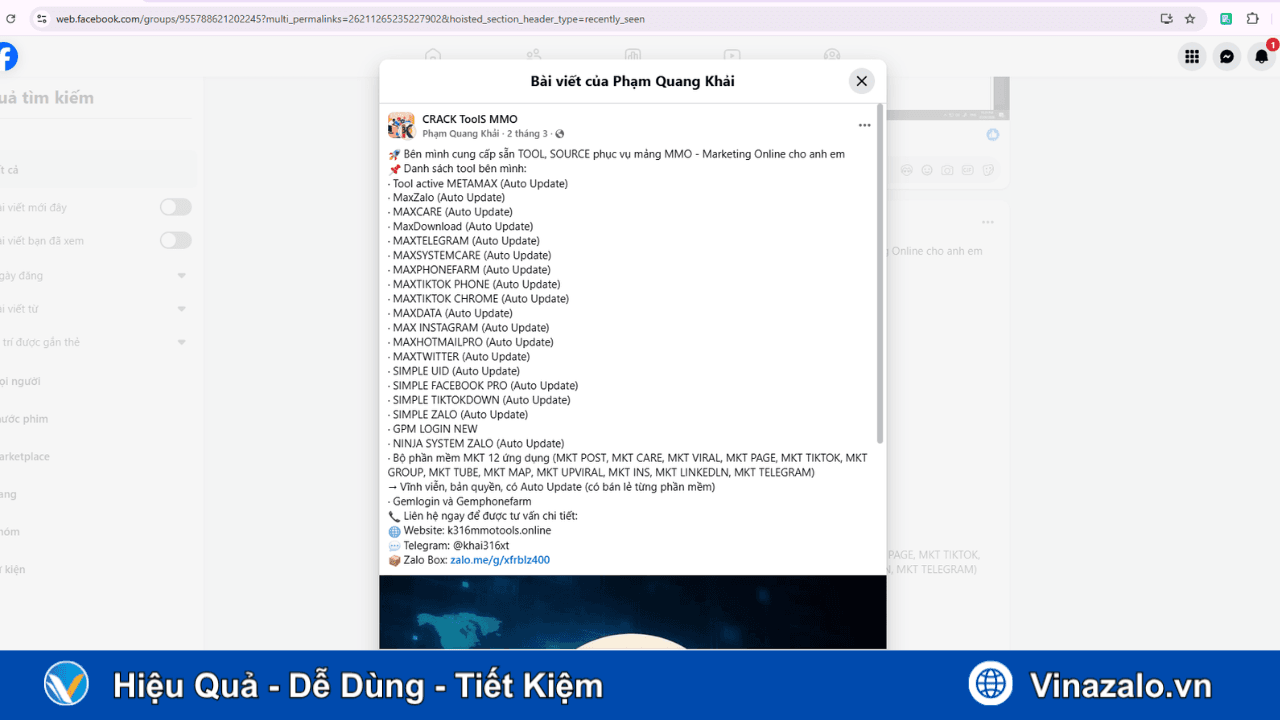The image size is (1280, 720).
Task: Open the Groups icon in the top navigation
Action: pos(832,57)
